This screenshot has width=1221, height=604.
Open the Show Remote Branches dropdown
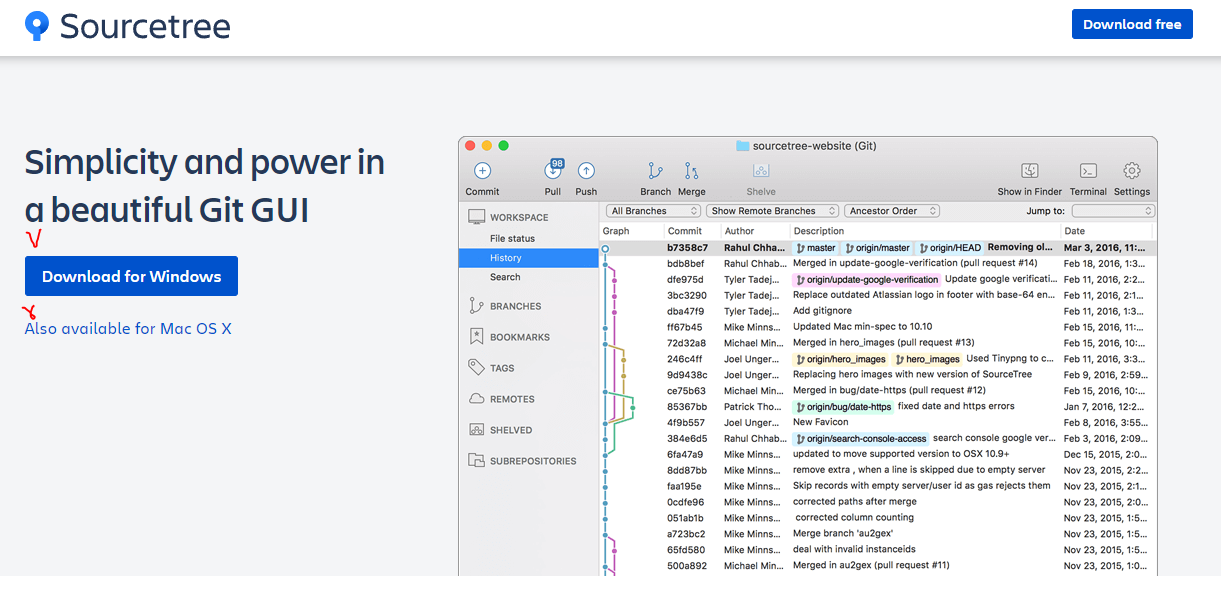tap(771, 211)
